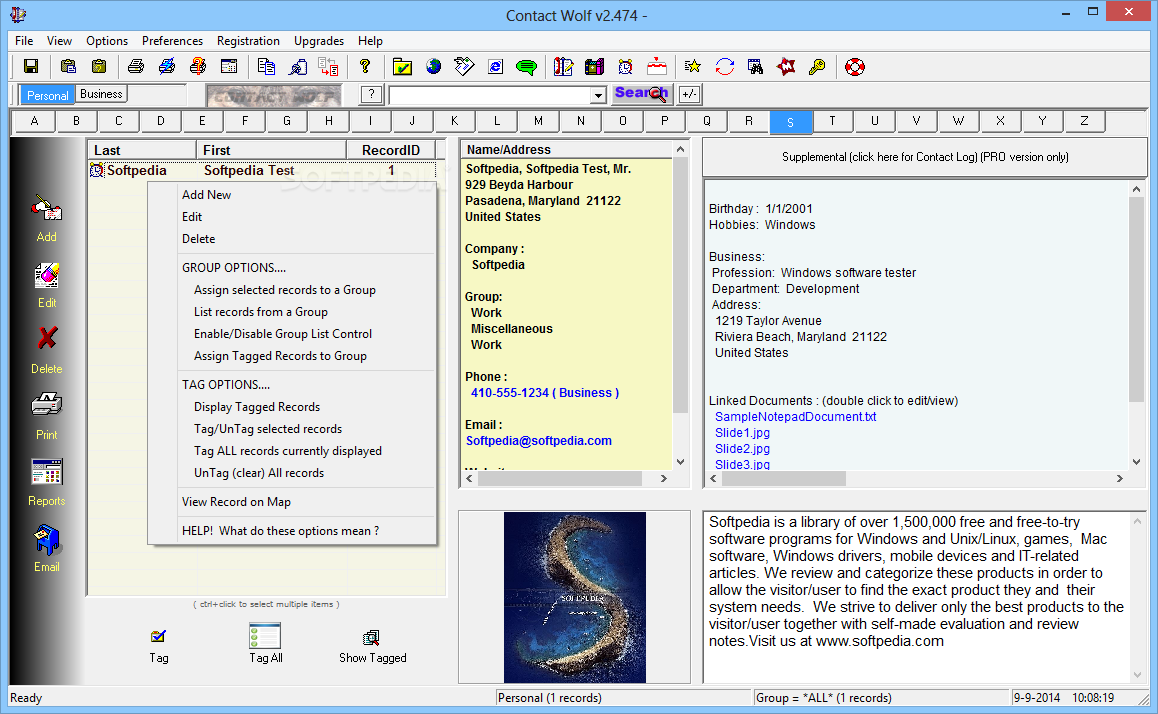This screenshot has height=714, width=1158.
Task: Click the 410-555-1234 business phone link
Action: pyautogui.click(x=545, y=393)
